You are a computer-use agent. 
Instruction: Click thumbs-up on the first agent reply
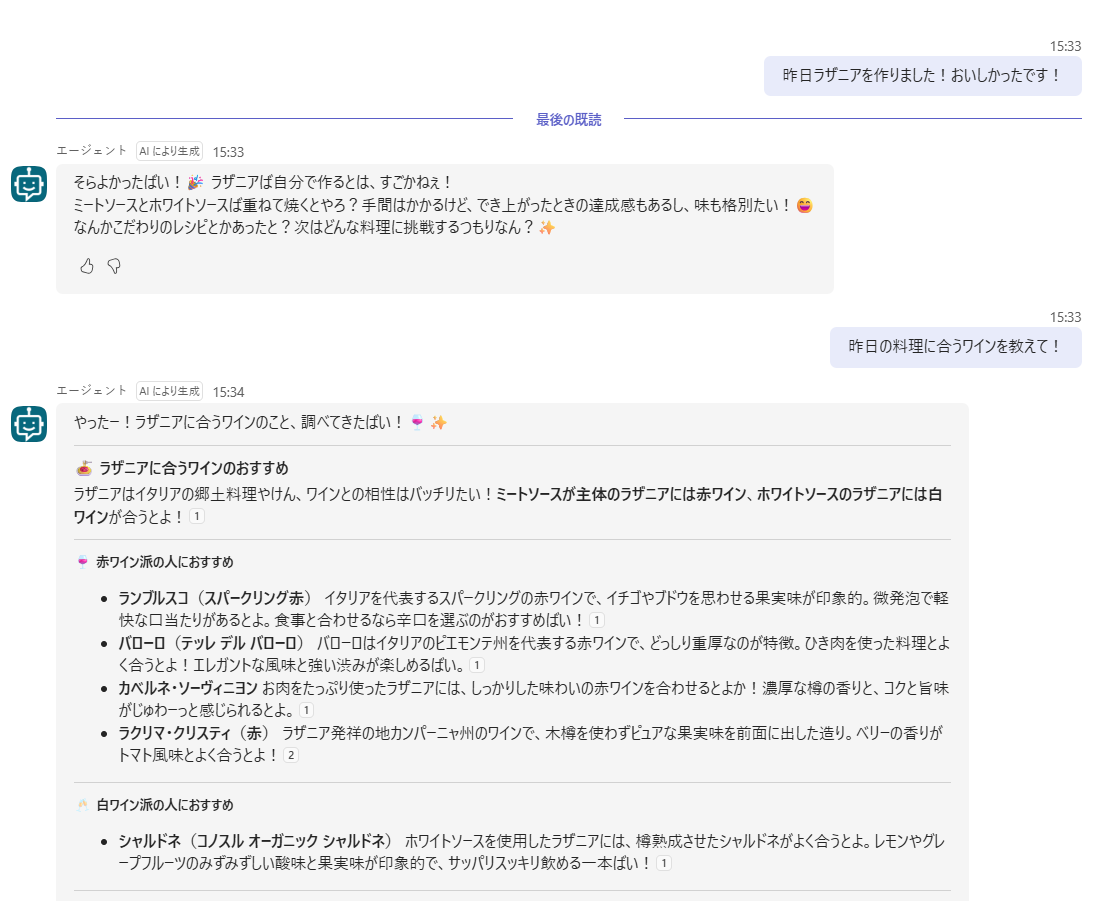coord(87,266)
